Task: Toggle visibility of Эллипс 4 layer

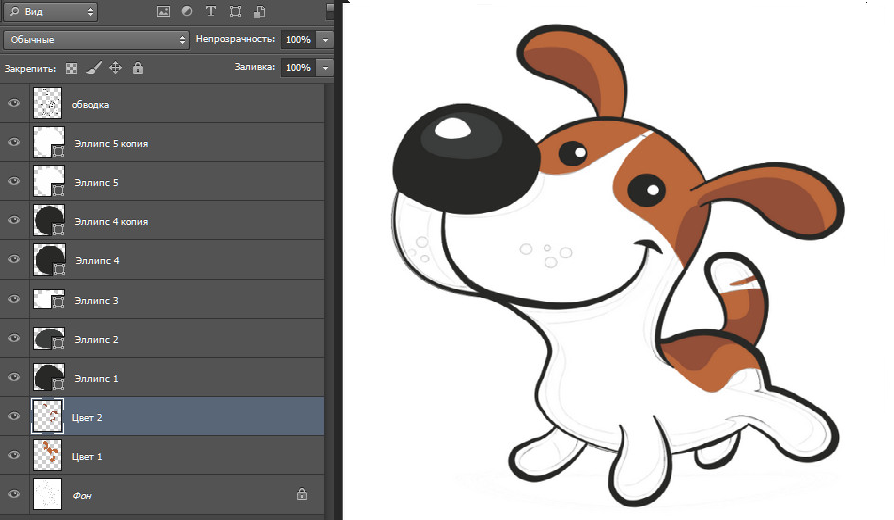Action: point(14,260)
